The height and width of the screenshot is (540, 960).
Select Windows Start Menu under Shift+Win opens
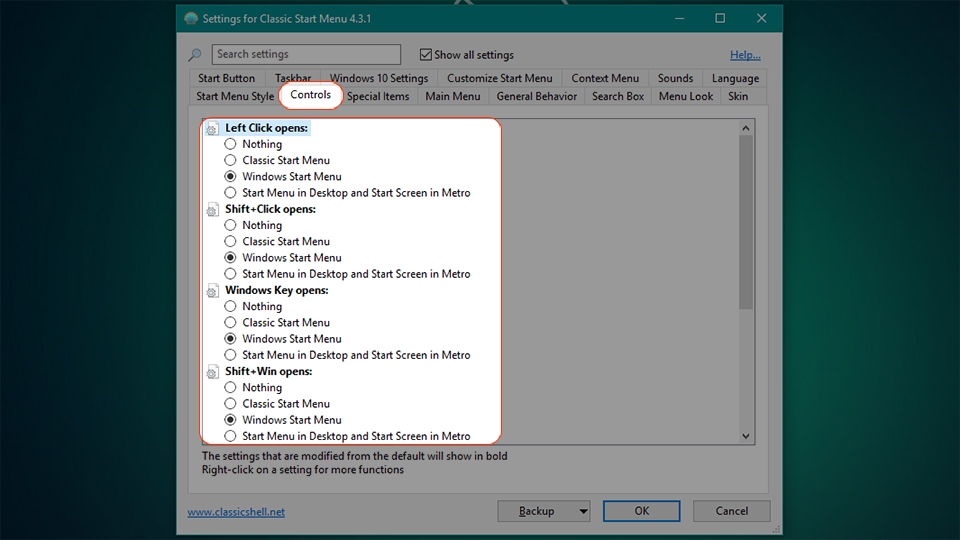[230, 420]
